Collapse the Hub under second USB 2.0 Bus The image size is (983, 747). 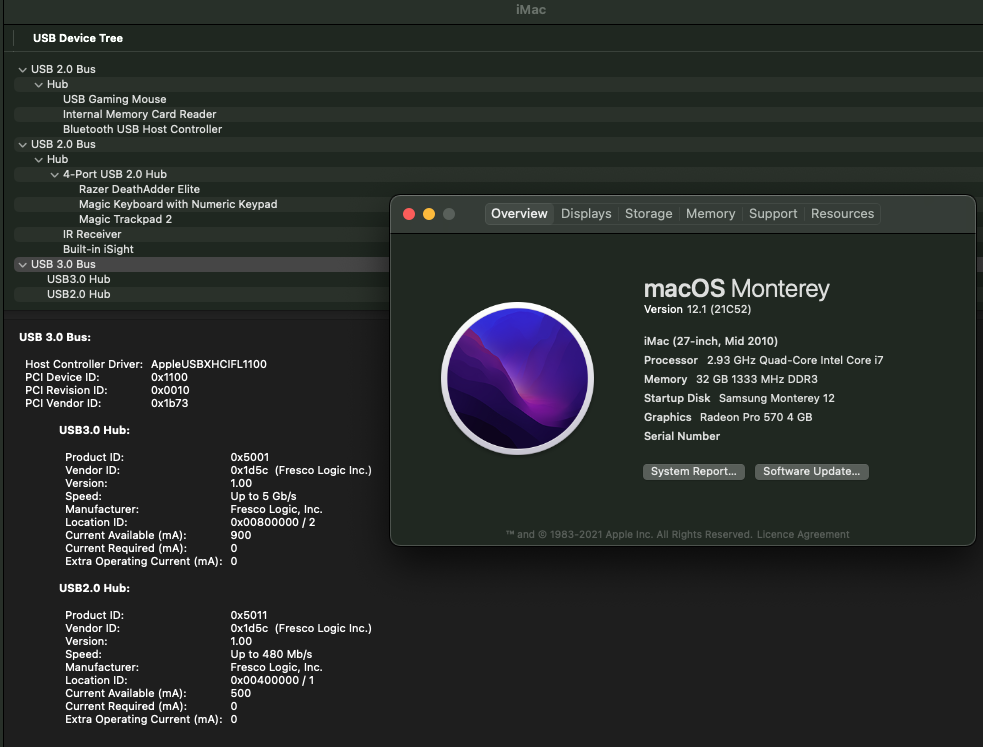pyautogui.click(x=38, y=159)
